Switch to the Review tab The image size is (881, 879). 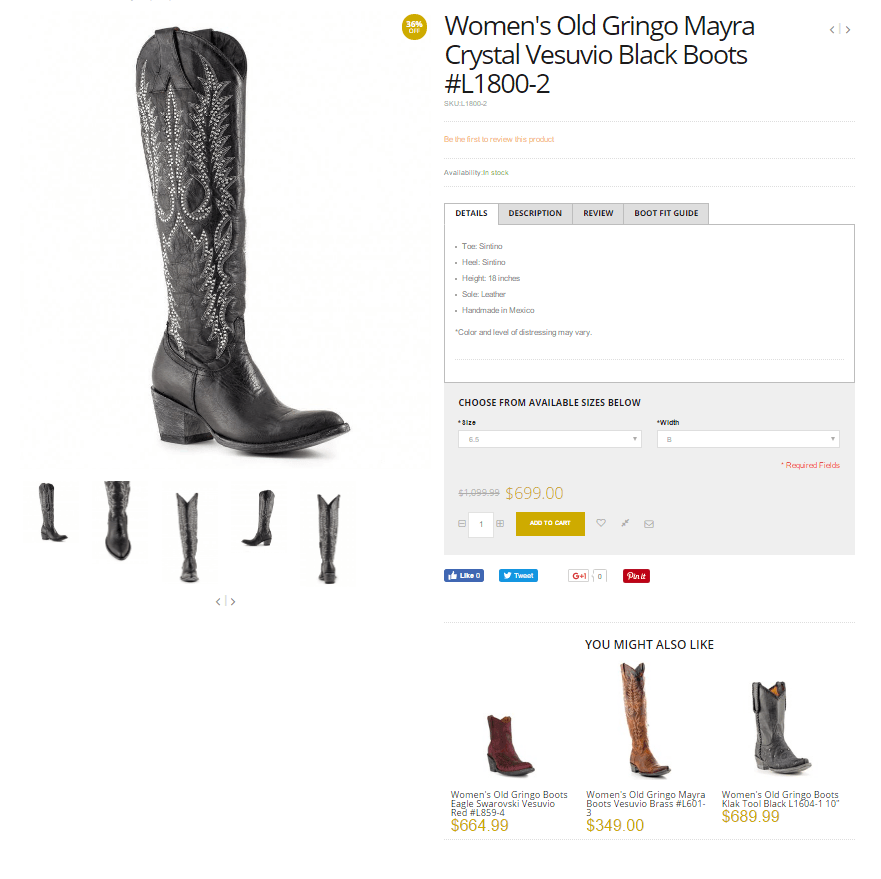(x=598, y=214)
